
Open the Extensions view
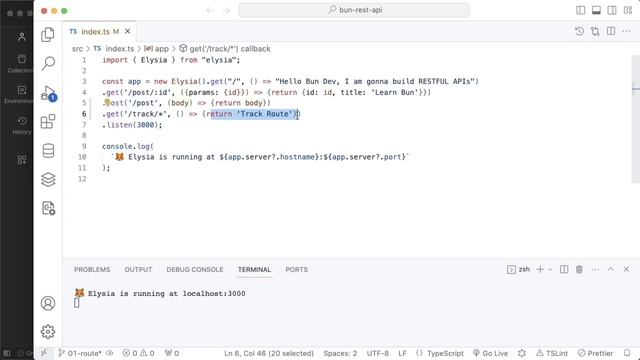coord(48,122)
